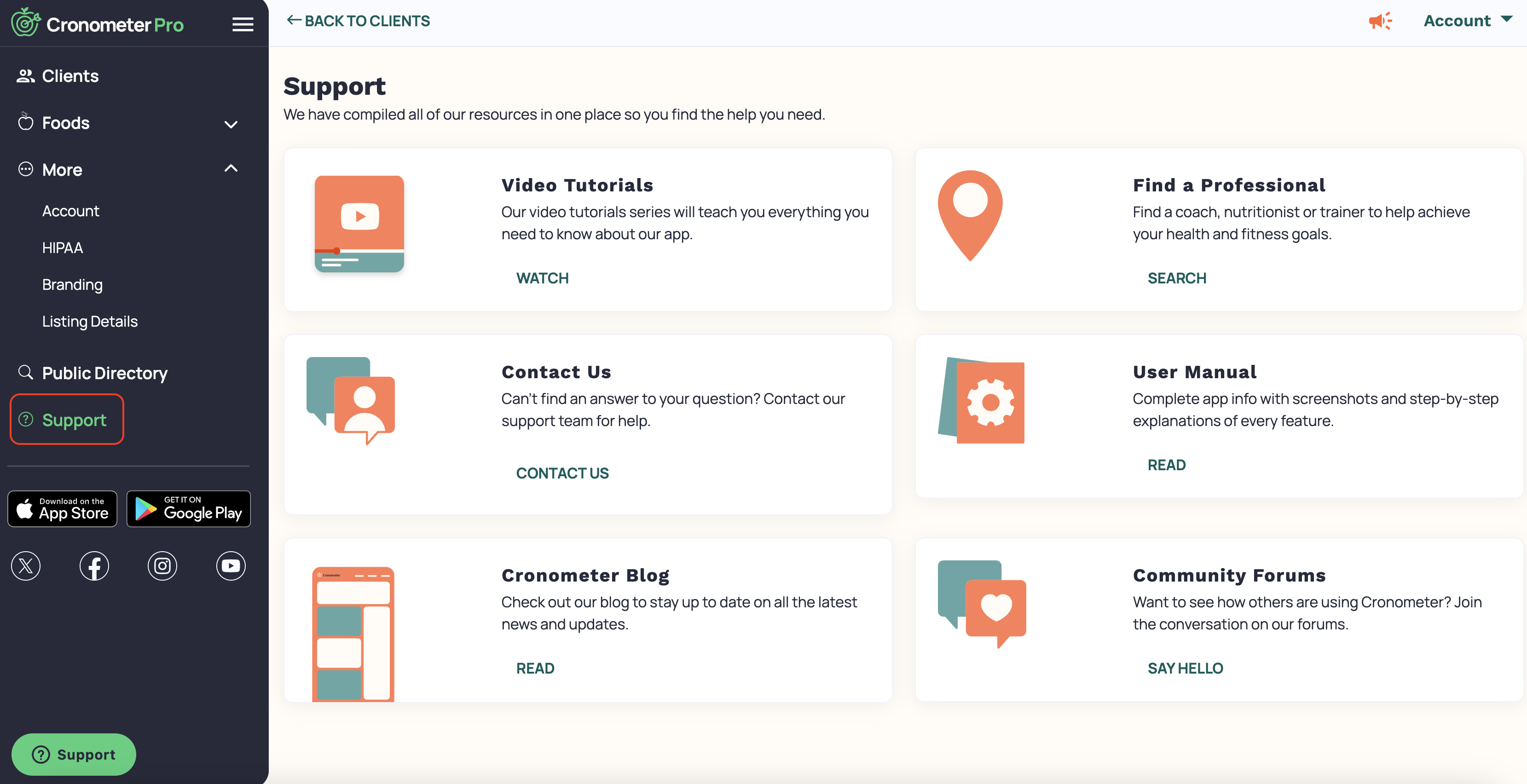Click the orange megaphone announcements icon
Image resolution: width=1527 pixels, height=784 pixels.
(1381, 21)
